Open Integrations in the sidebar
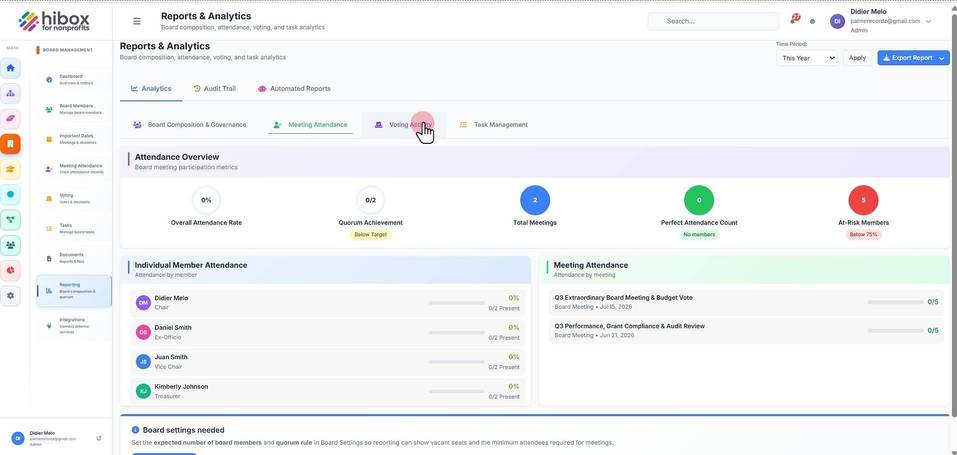The image size is (957, 455). point(73,326)
